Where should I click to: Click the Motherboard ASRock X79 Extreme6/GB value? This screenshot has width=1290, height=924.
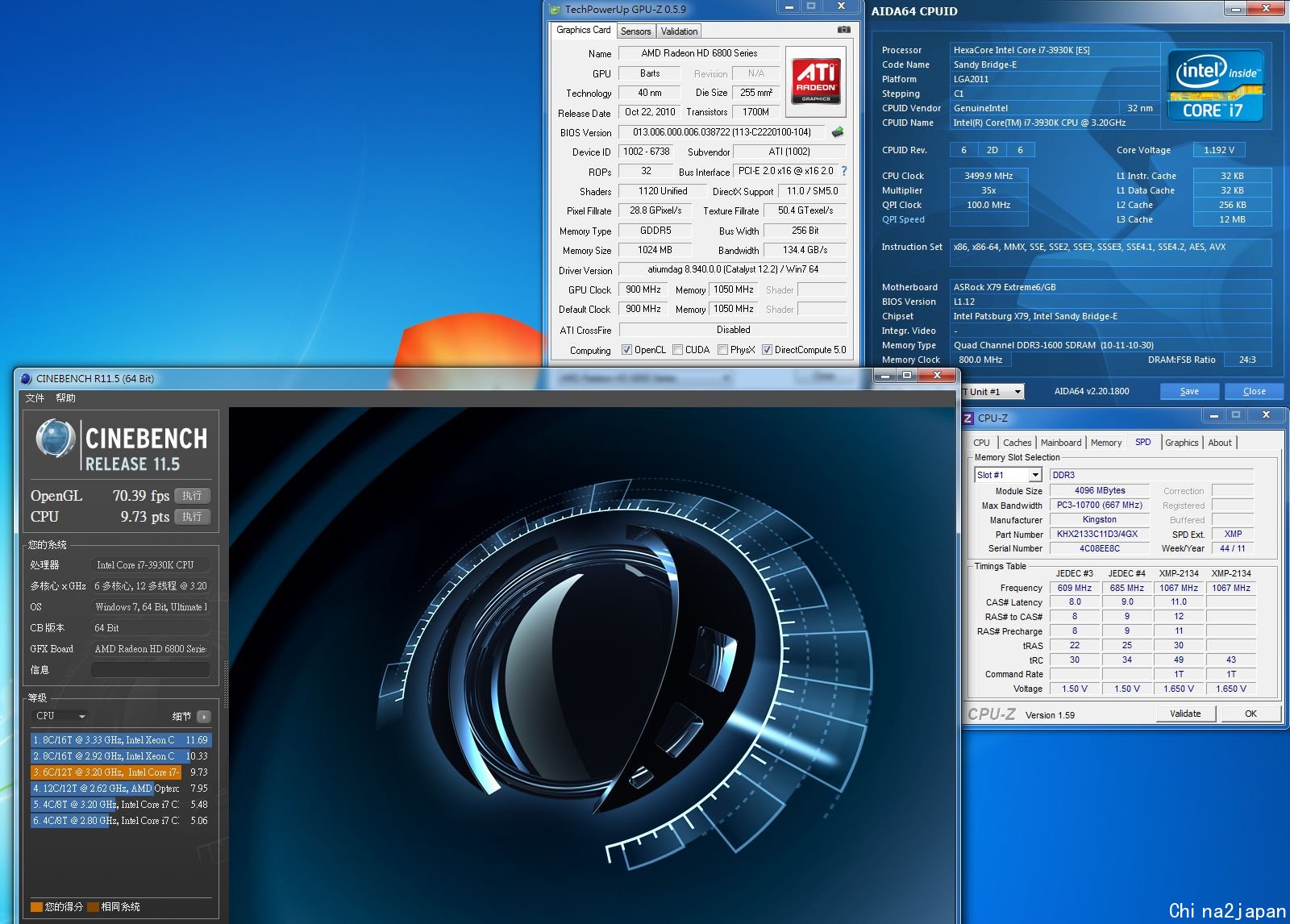pyautogui.click(x=1111, y=287)
